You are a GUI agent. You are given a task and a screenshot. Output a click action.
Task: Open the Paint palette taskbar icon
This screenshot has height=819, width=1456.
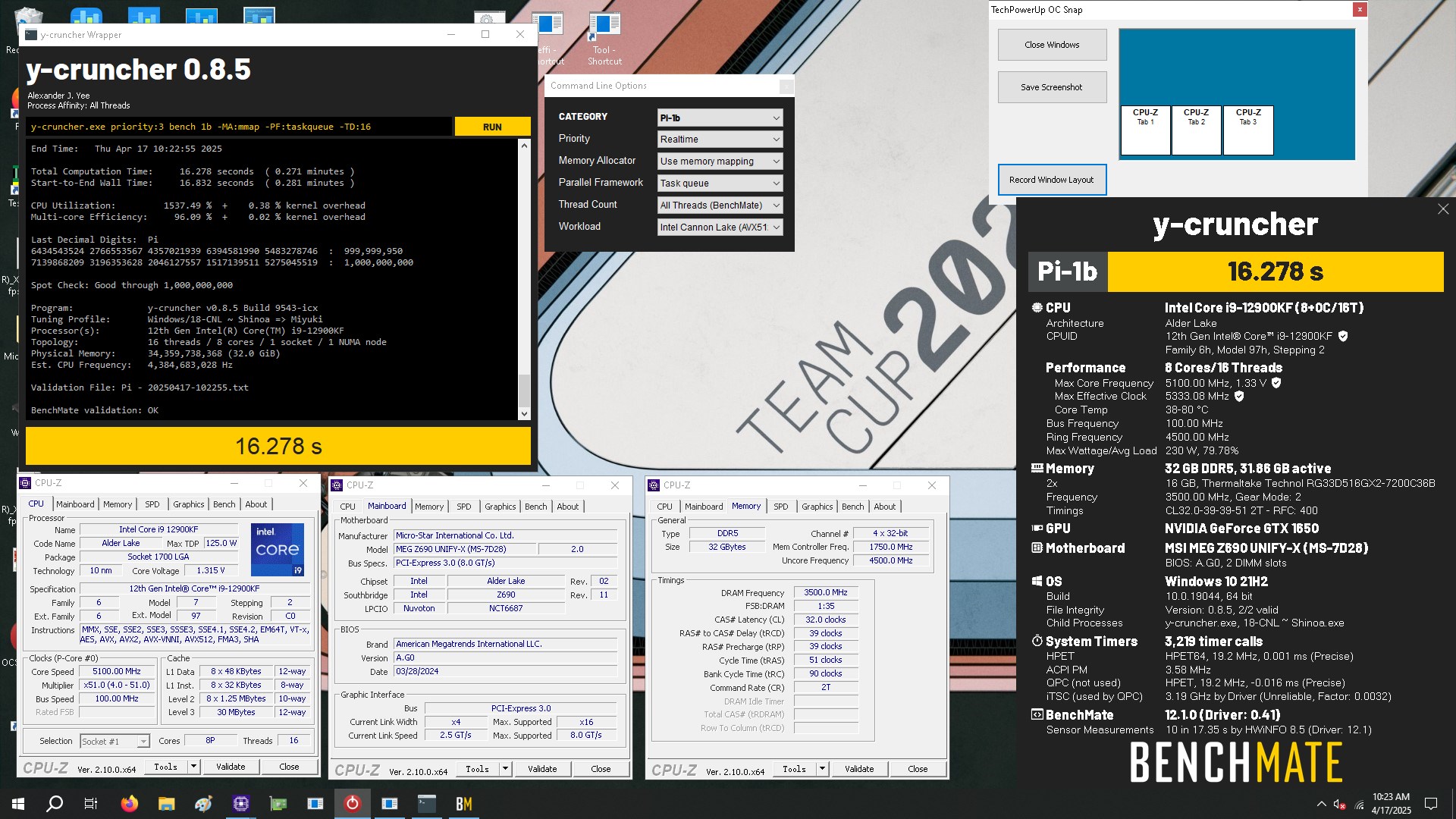point(203,804)
